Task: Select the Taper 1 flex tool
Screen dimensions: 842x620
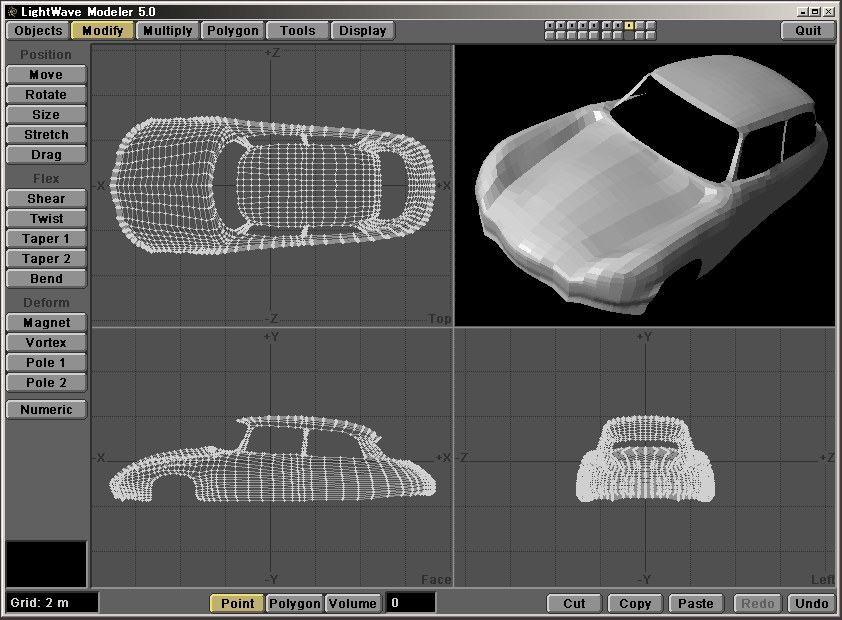Action: [x=46, y=239]
